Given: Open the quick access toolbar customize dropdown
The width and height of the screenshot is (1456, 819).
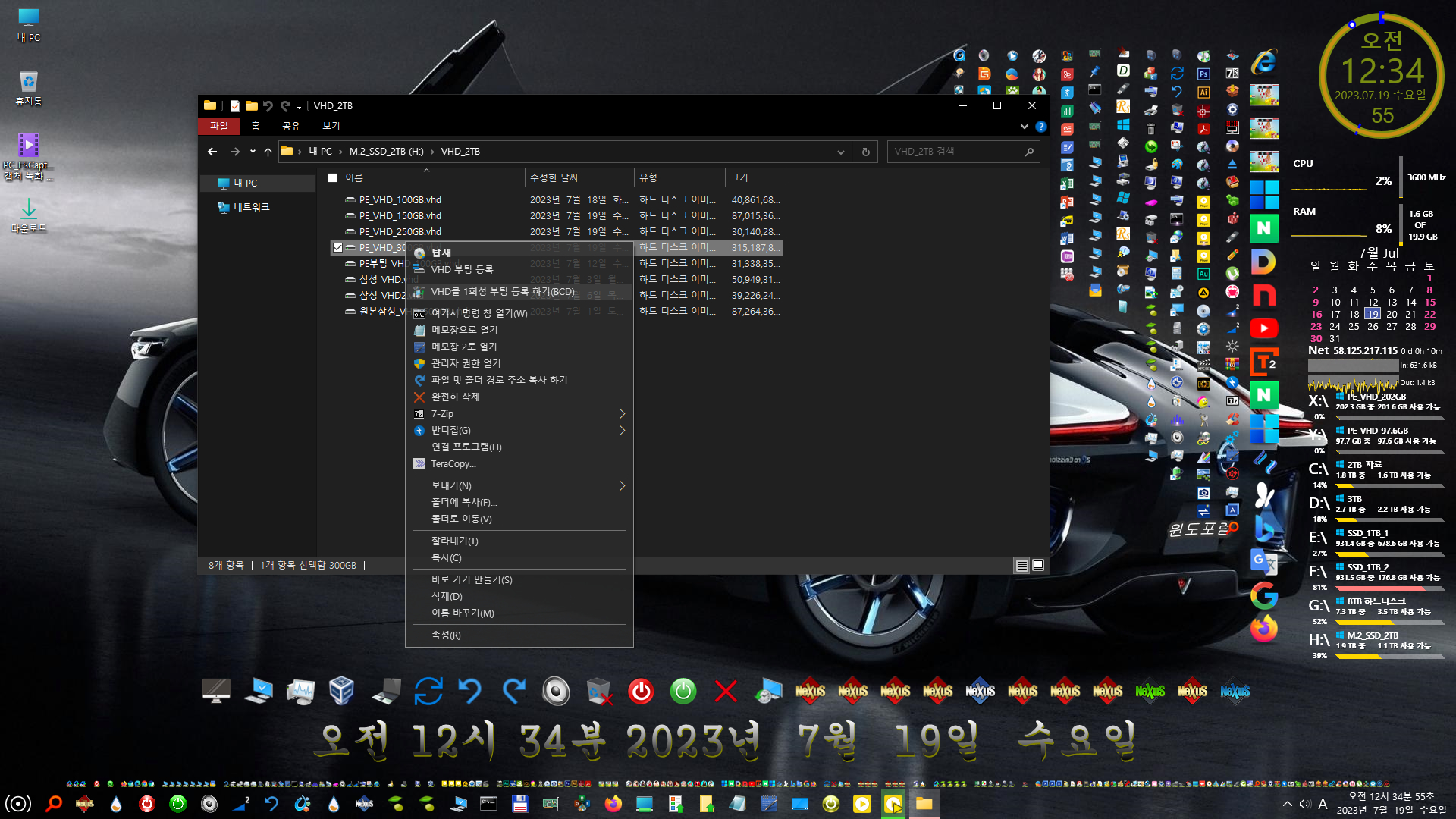Looking at the screenshot, I should (299, 107).
